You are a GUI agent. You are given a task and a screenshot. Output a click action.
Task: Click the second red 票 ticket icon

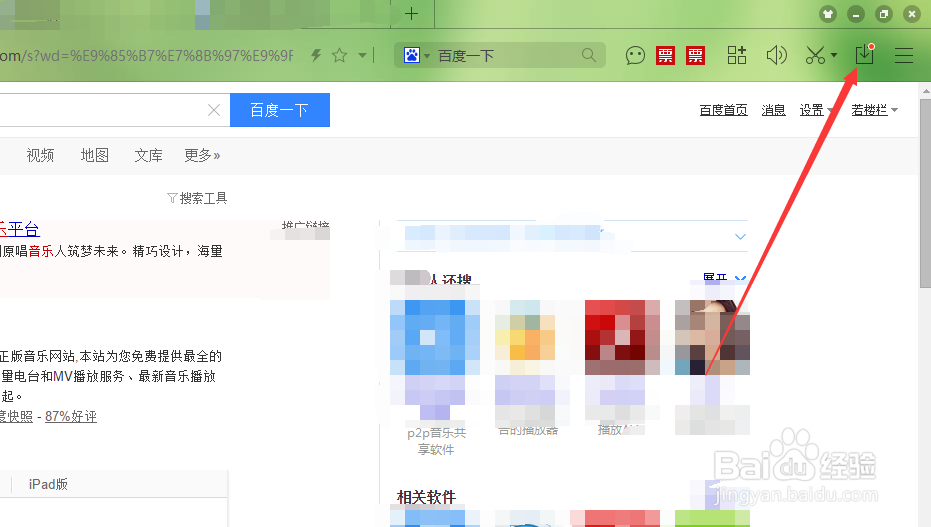point(695,56)
